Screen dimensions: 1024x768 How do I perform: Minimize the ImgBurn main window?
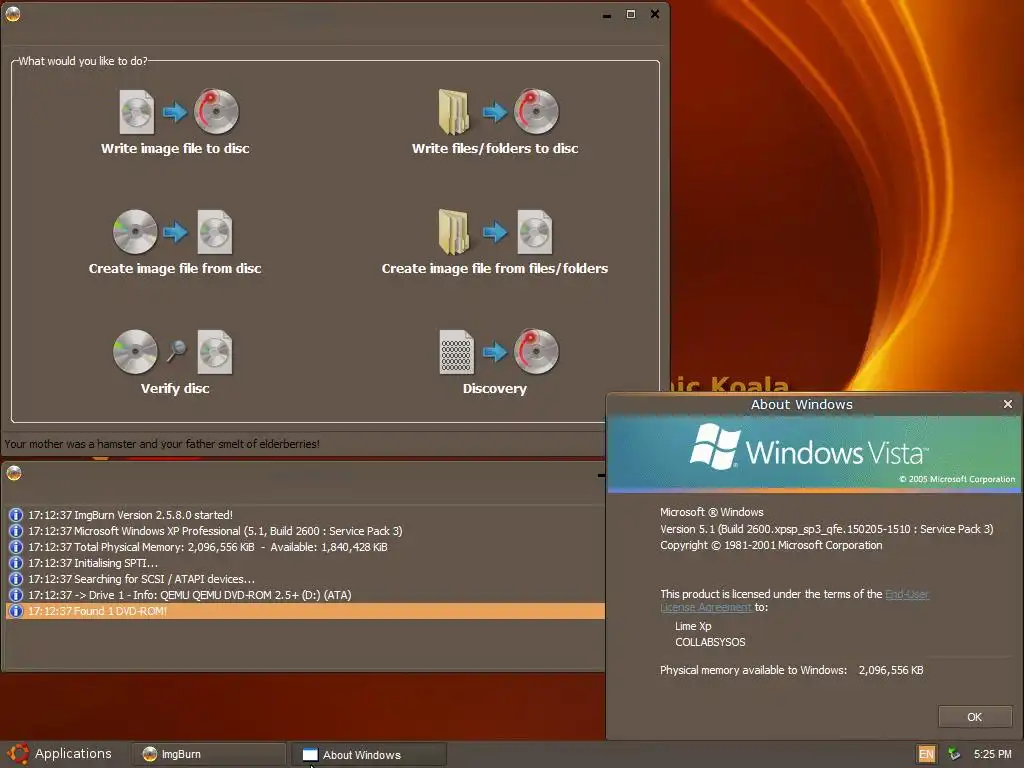[x=607, y=14]
